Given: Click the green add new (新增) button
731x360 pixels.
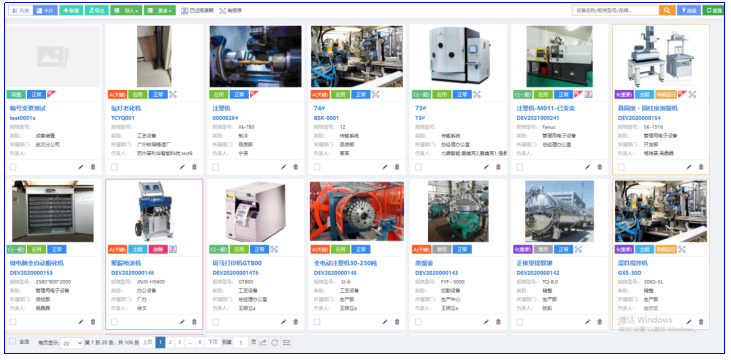Looking at the screenshot, I should coord(71,10).
